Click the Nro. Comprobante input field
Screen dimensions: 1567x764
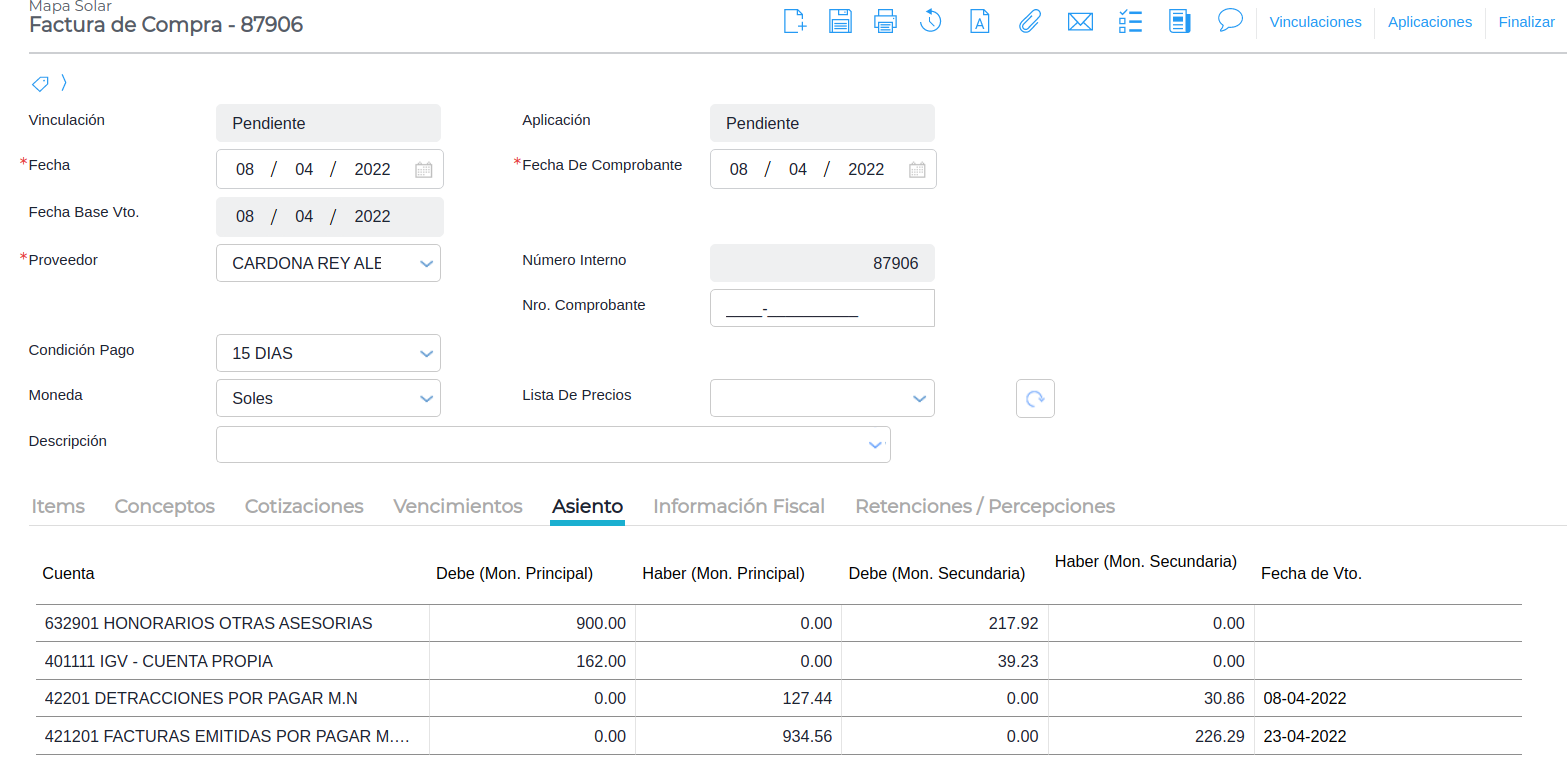pos(821,309)
